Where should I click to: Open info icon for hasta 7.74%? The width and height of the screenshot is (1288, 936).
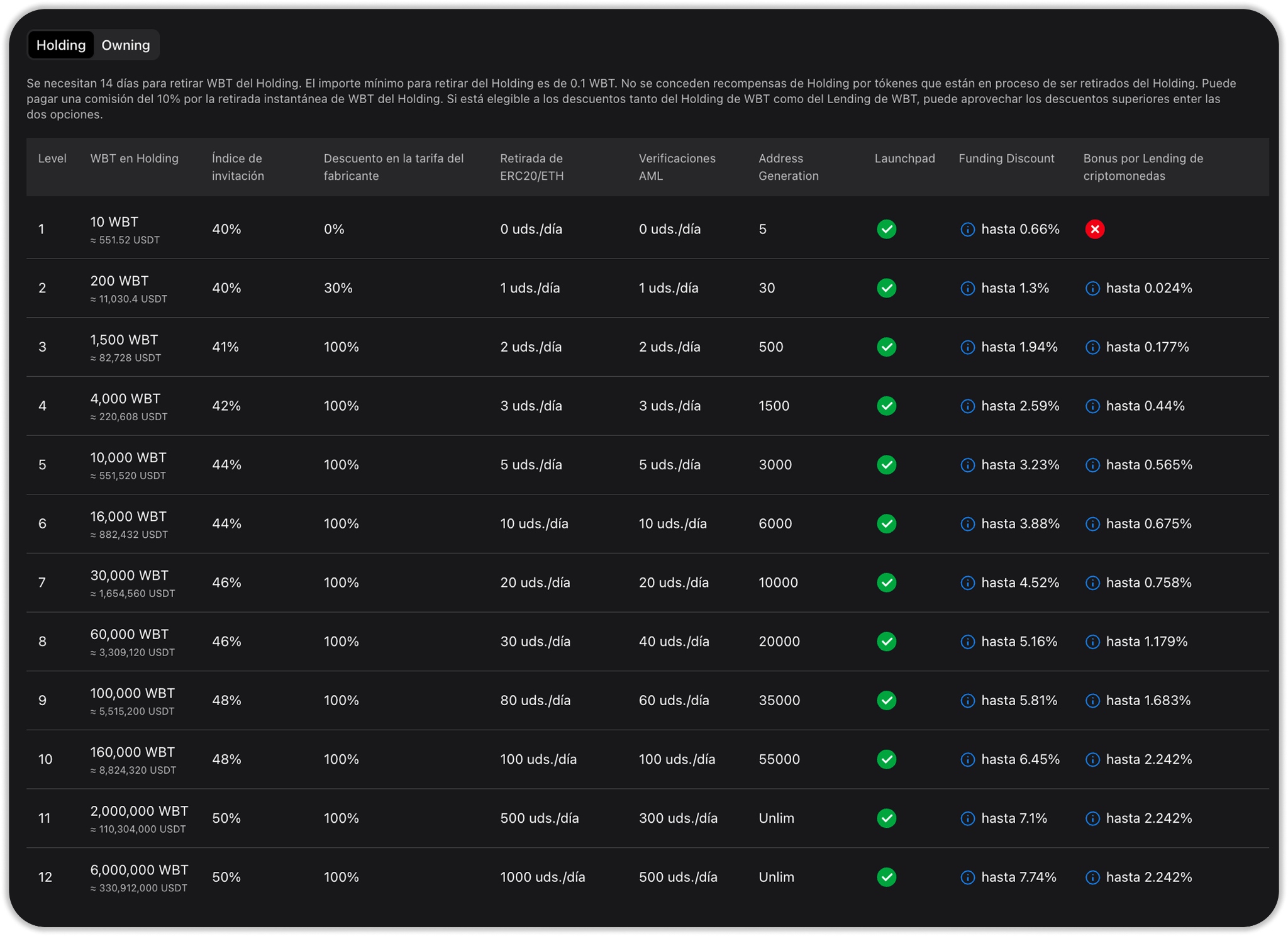coord(967,877)
